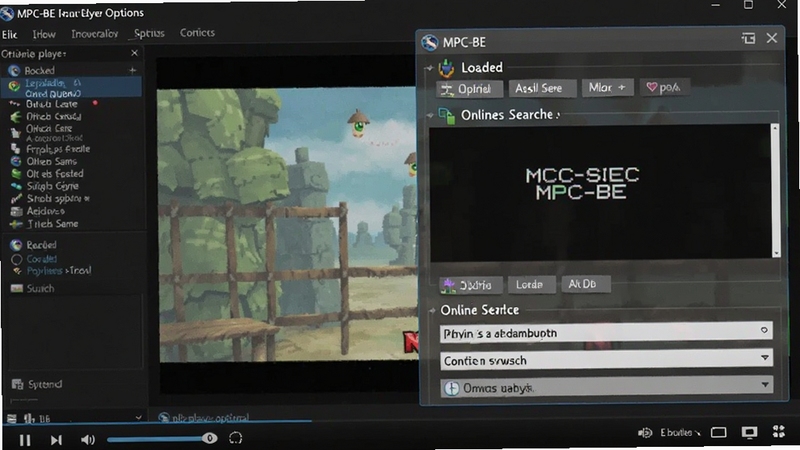This screenshot has width=800, height=450.
Task: Open the Inoveraloy menu
Action: 94,34
